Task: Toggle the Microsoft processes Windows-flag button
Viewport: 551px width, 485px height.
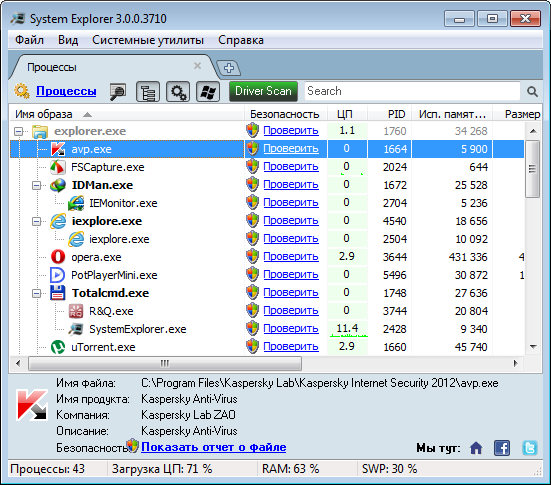Action: [208, 92]
